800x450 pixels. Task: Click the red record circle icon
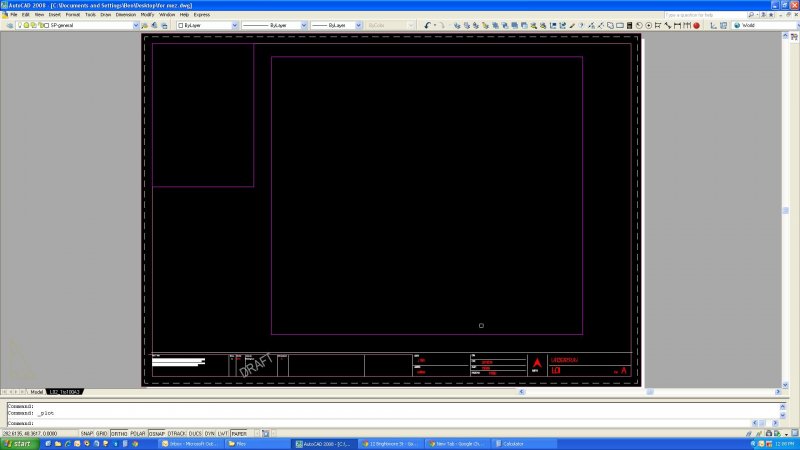pyautogui.click(x=696, y=25)
